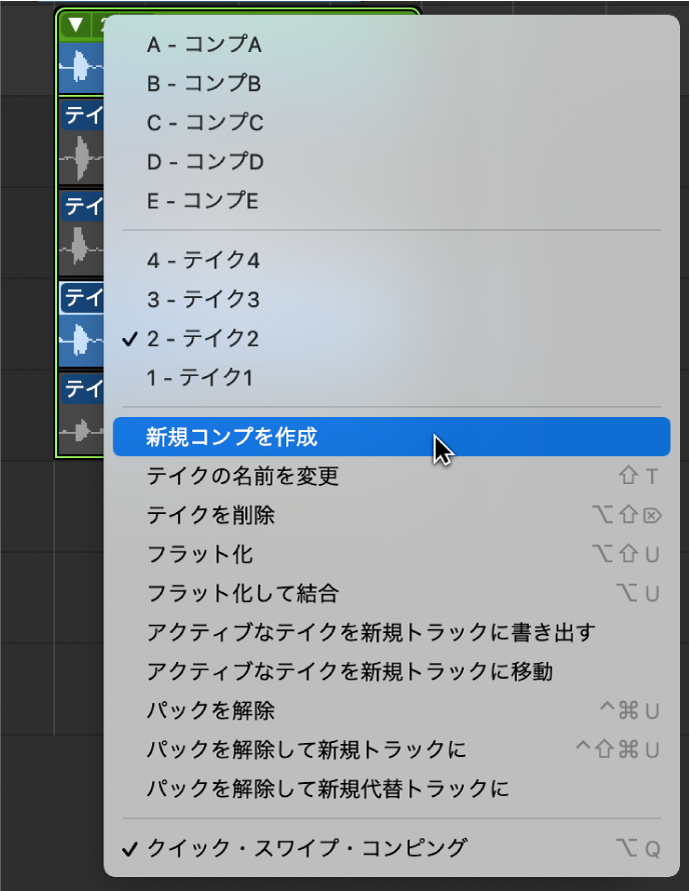Click フラット化して結合
The image size is (689, 891).
[391, 593]
